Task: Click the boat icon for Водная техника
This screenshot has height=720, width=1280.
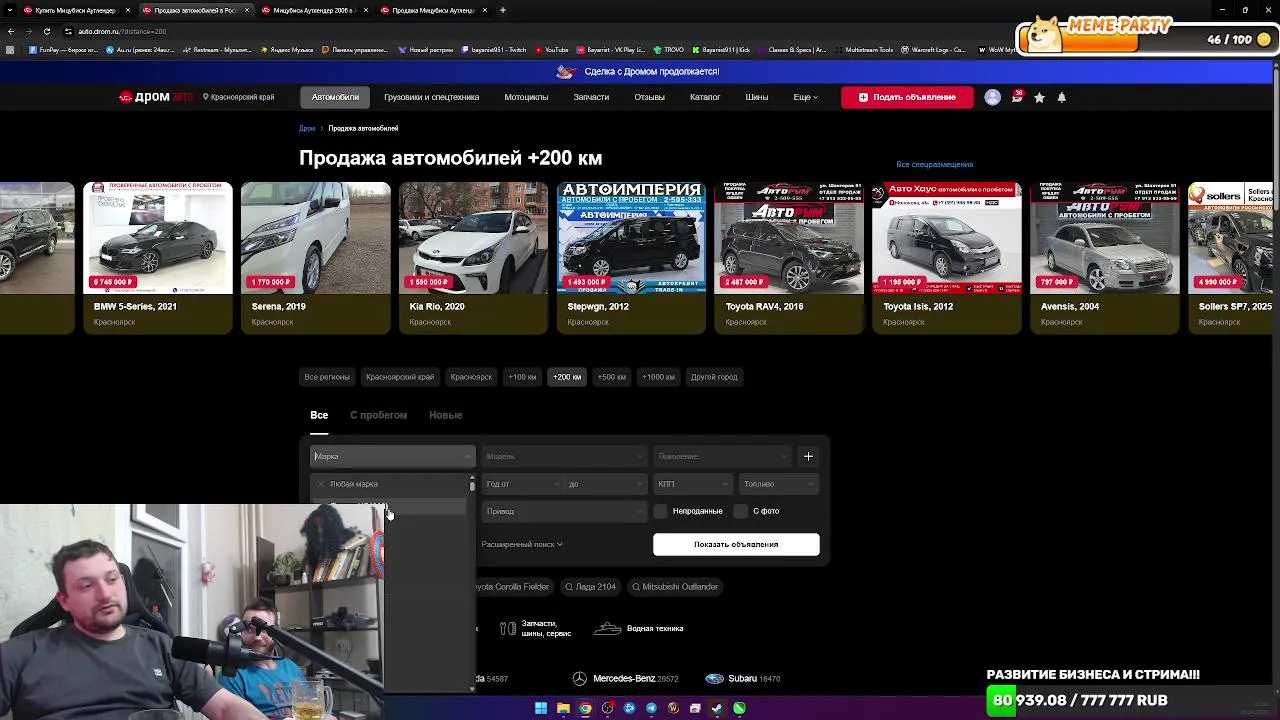Action: click(607, 629)
